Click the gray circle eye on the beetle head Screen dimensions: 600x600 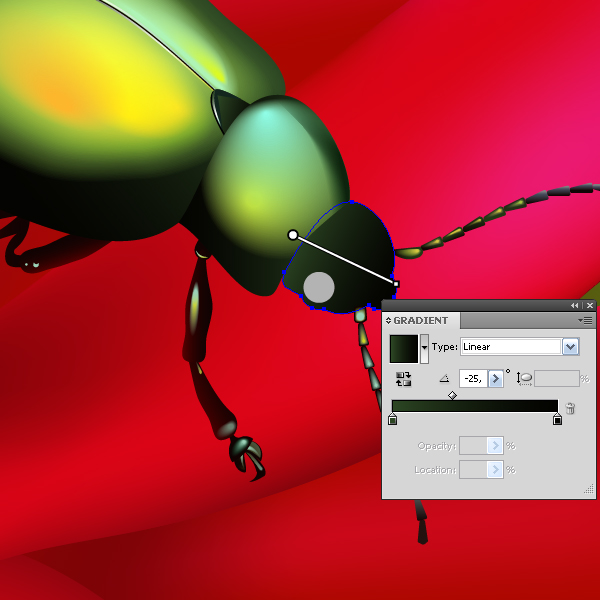tap(319, 287)
